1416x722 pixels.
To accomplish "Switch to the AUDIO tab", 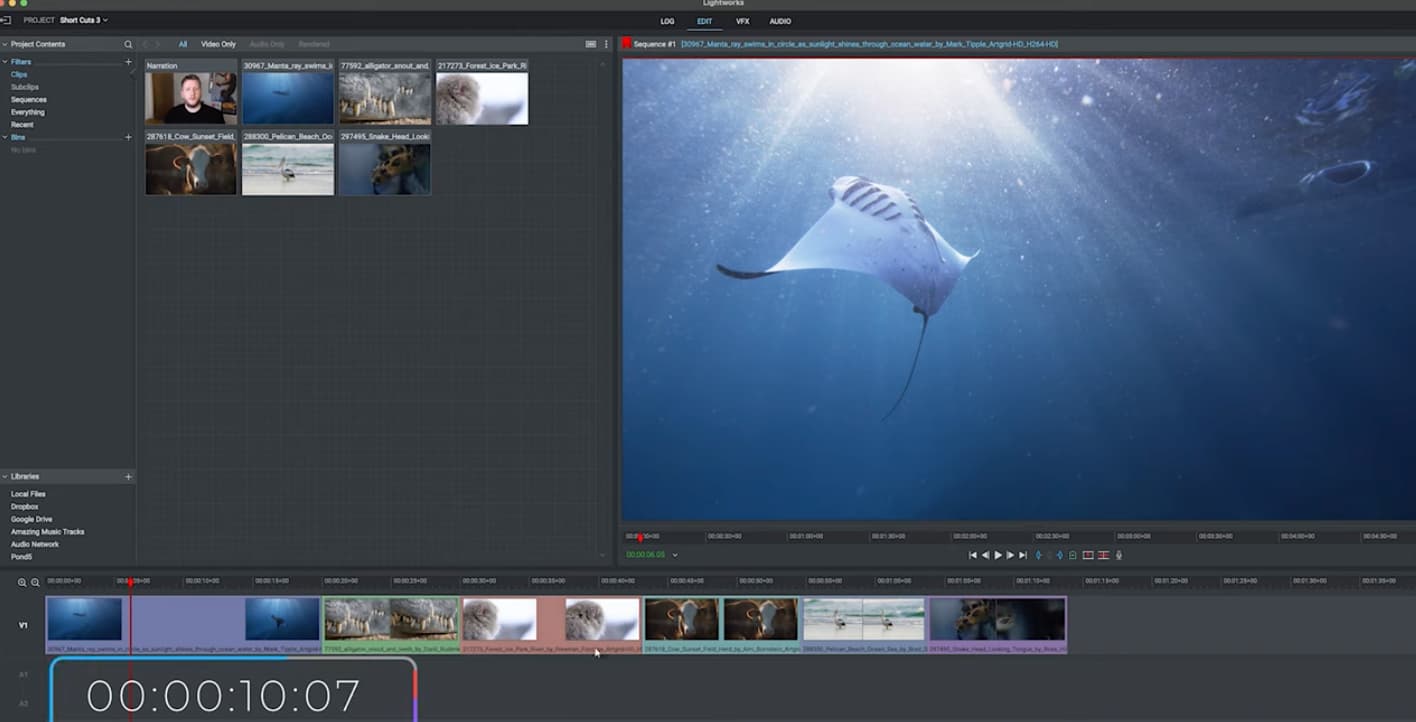I will click(x=780, y=21).
